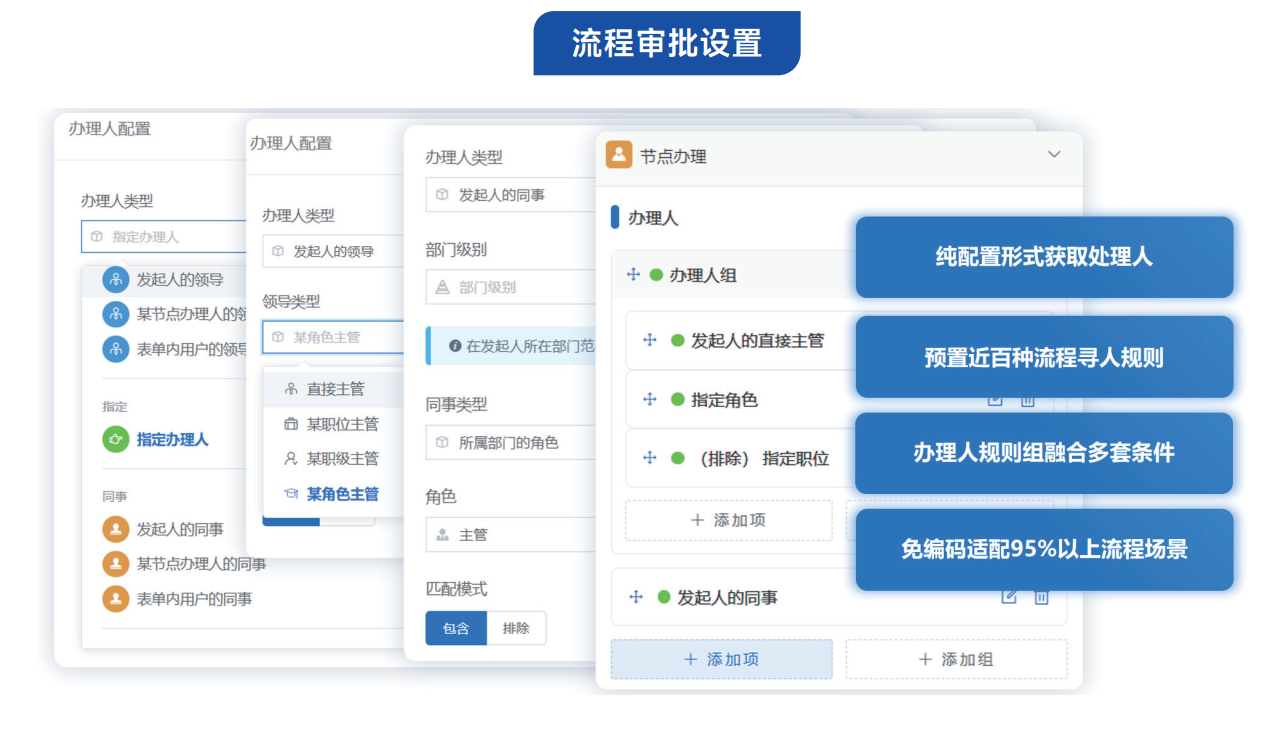
Task: Collapse the 节点办理 panel chevron
Action: pos(1054,155)
